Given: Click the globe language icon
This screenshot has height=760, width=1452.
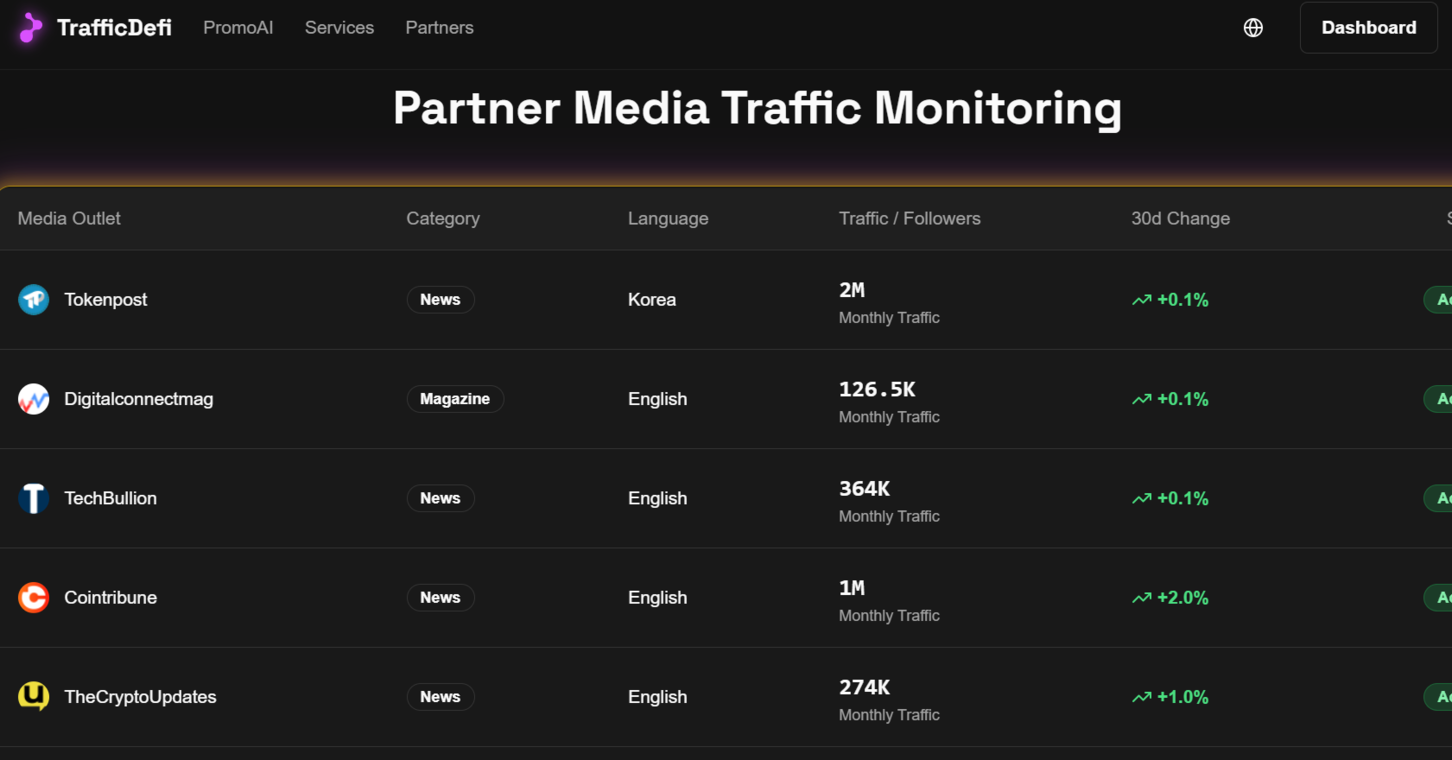Looking at the screenshot, I should (1253, 27).
